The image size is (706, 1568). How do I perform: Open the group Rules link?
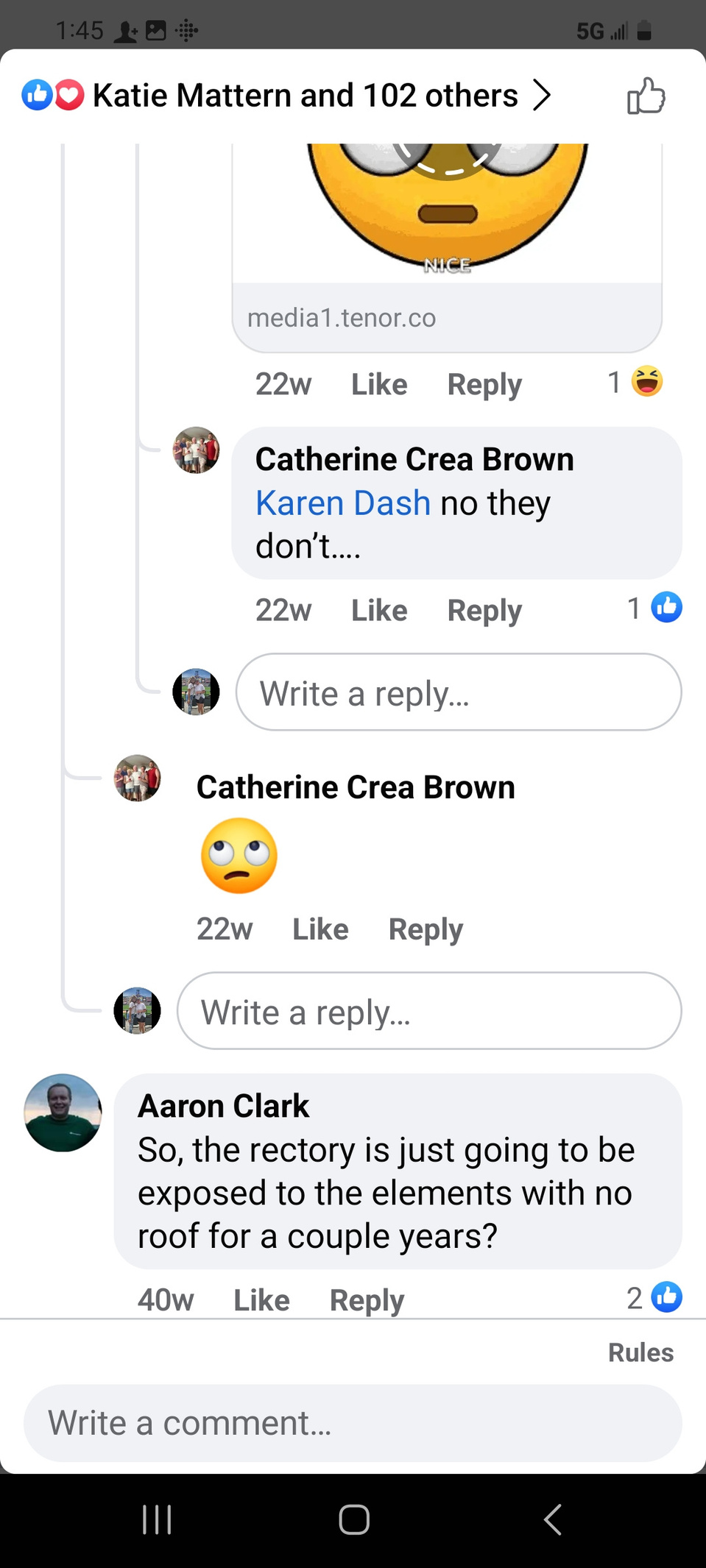pyautogui.click(x=640, y=1352)
